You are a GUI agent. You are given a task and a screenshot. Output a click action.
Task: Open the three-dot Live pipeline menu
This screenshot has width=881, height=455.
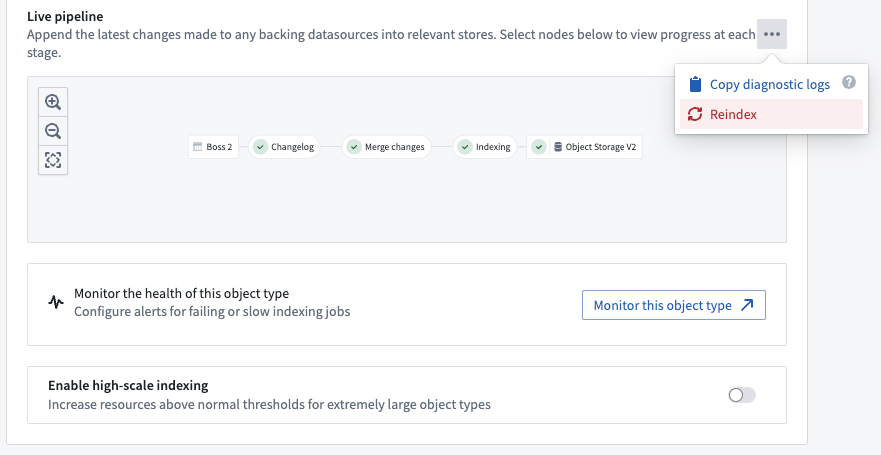(771, 34)
